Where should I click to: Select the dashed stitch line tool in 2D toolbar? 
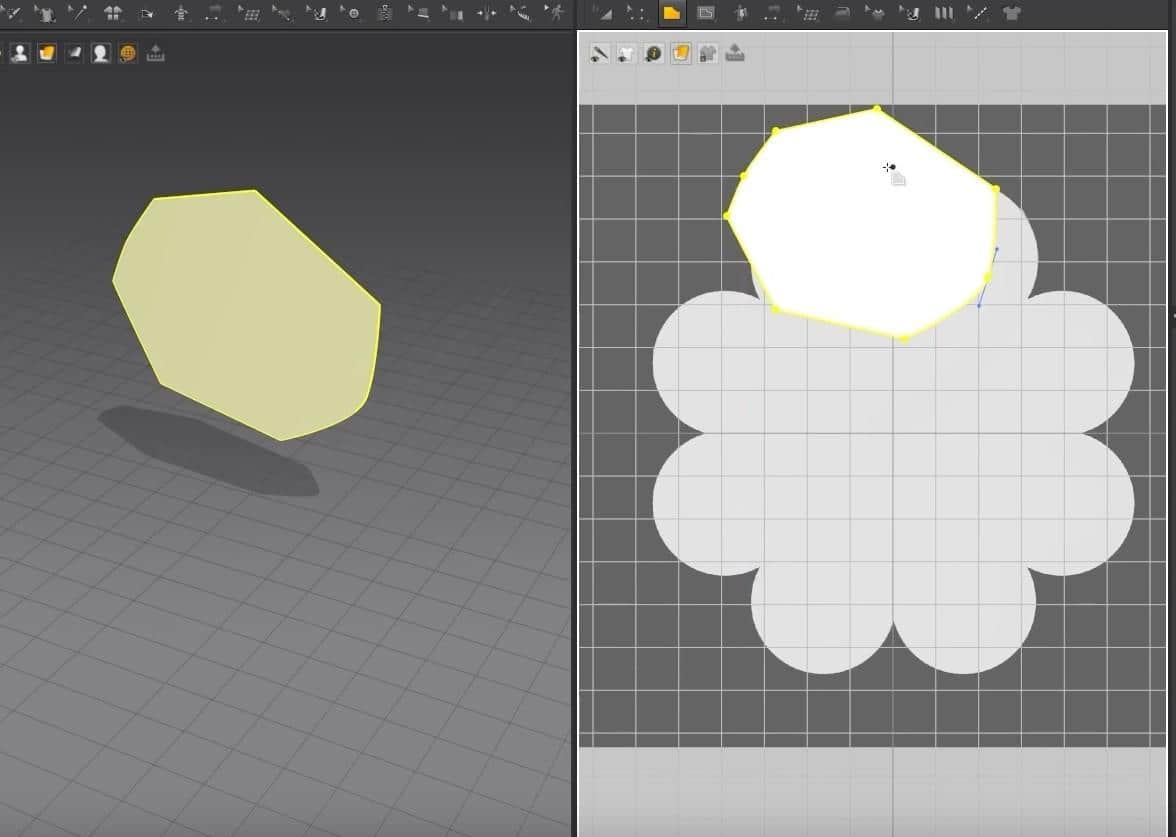pyautogui.click(x=977, y=13)
